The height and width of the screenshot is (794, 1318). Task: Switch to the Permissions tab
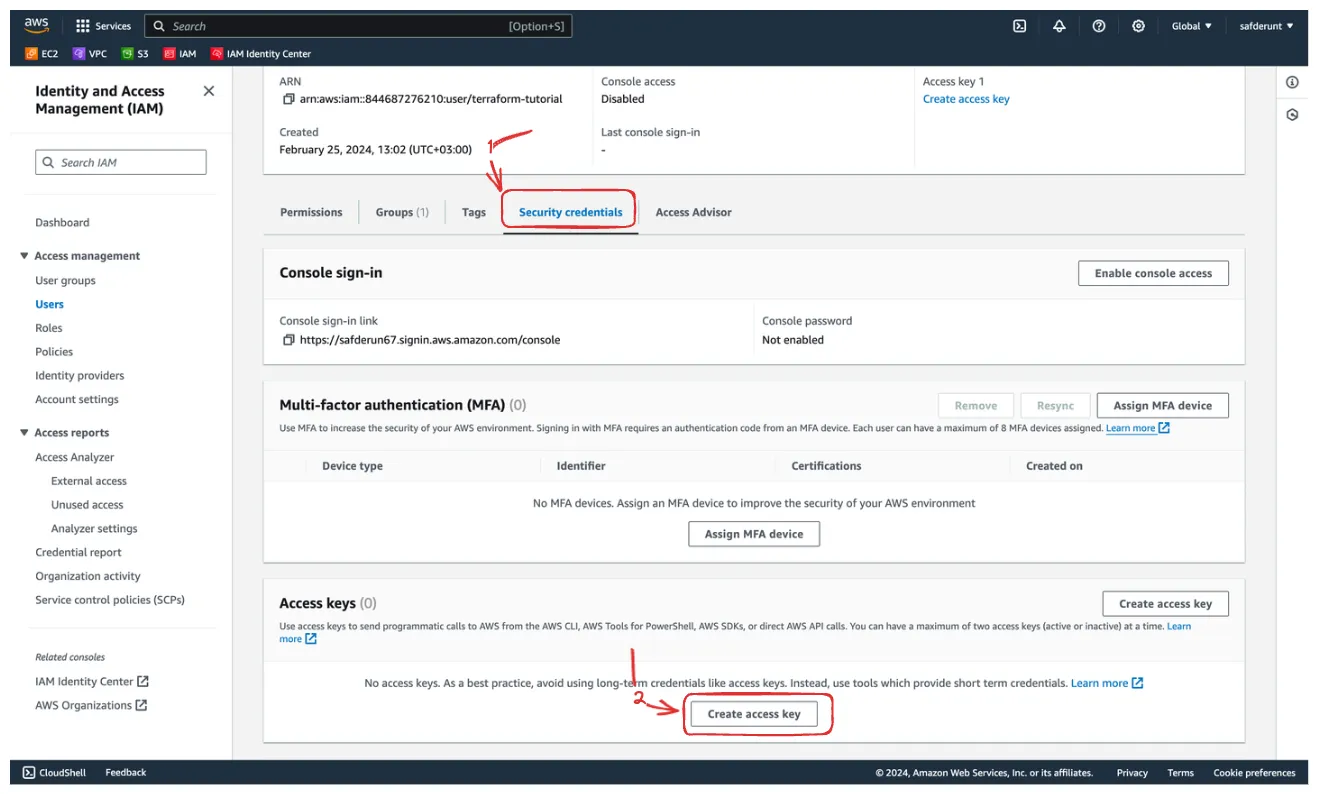(311, 212)
